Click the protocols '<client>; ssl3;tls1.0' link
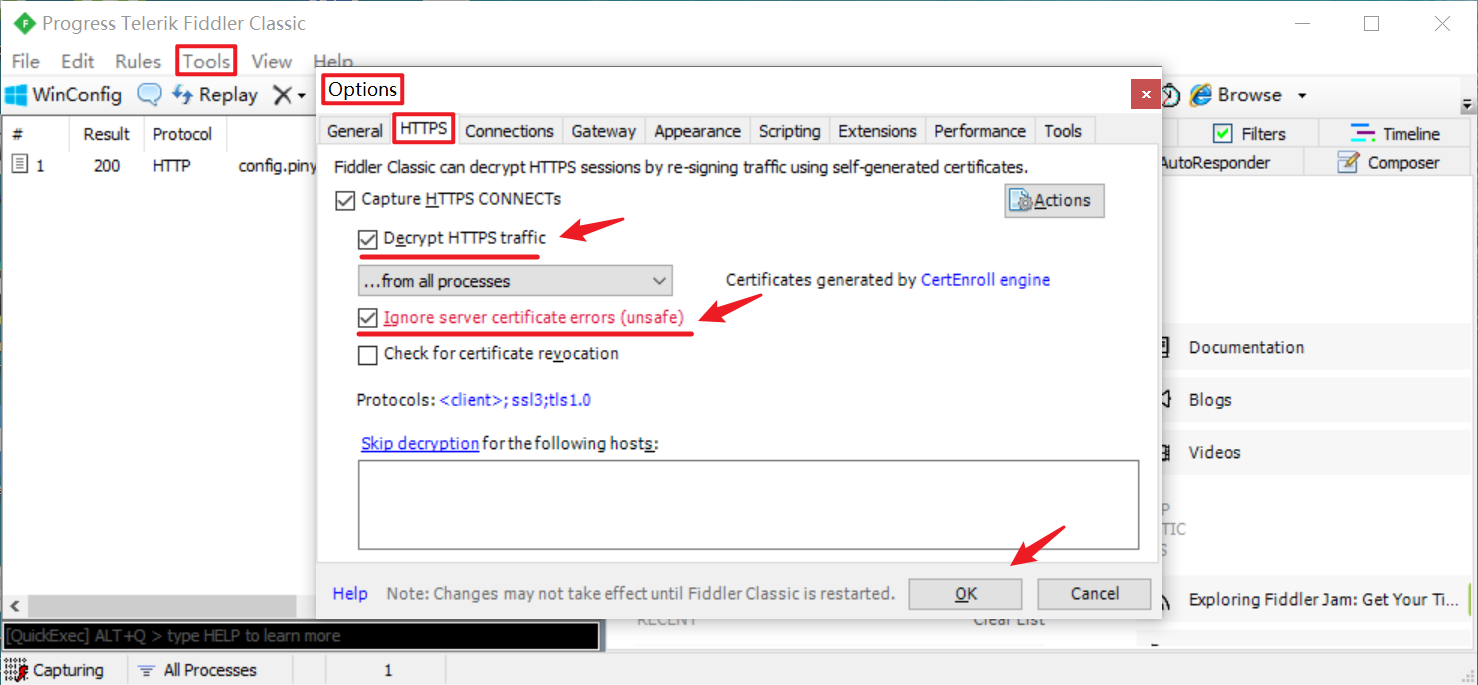Screen dimensions: 1478x685 click(x=515, y=400)
